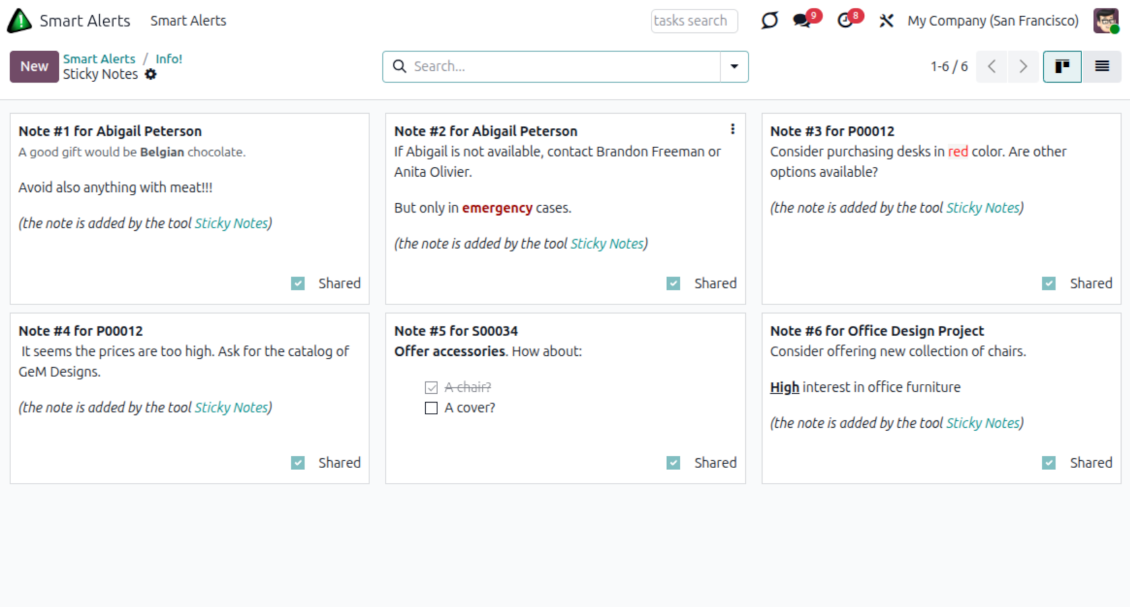Open Sticky Notes link in Note #3

pyautogui.click(x=983, y=208)
